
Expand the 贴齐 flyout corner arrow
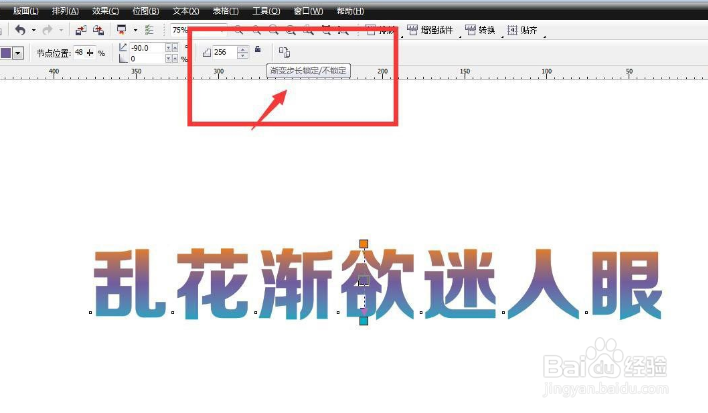pyautogui.click(x=545, y=36)
